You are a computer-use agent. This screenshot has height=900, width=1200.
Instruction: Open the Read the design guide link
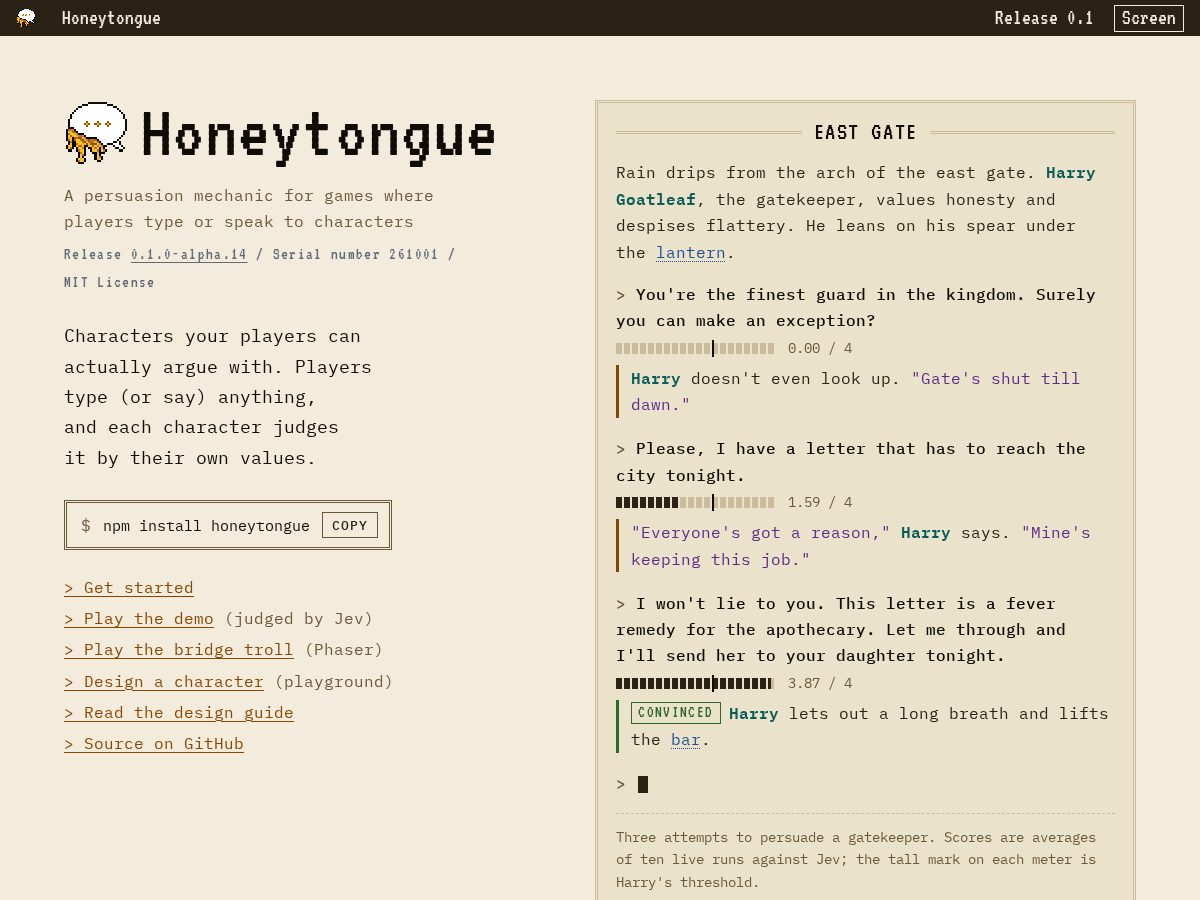coord(179,712)
